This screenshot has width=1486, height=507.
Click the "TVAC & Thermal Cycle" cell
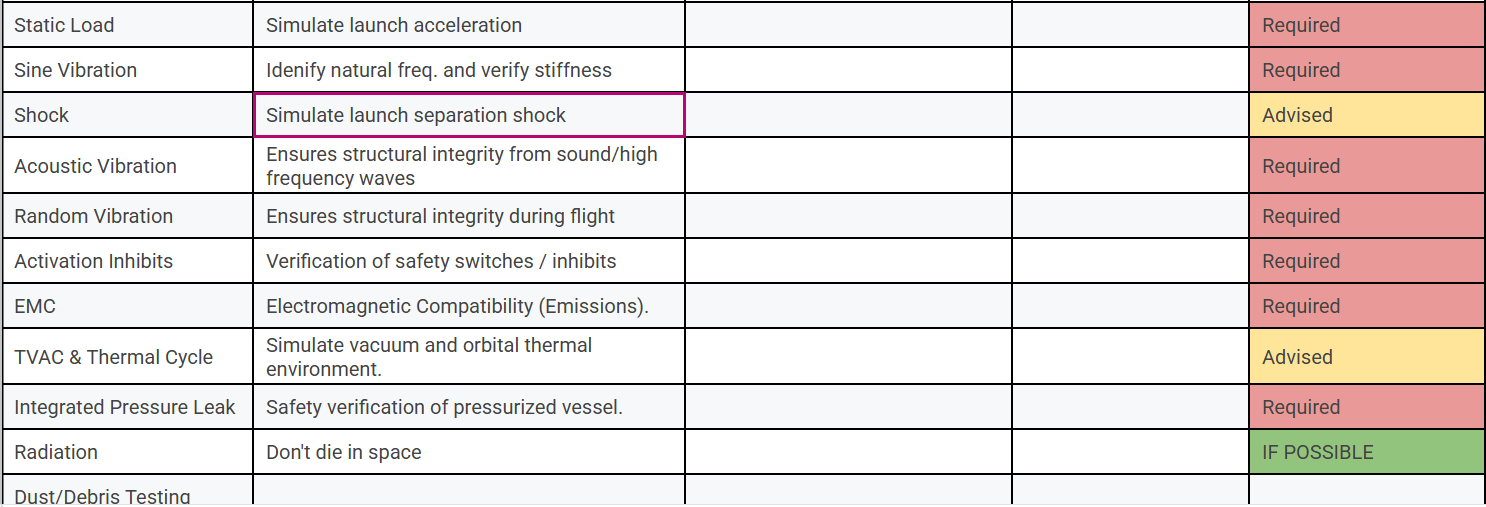point(128,357)
